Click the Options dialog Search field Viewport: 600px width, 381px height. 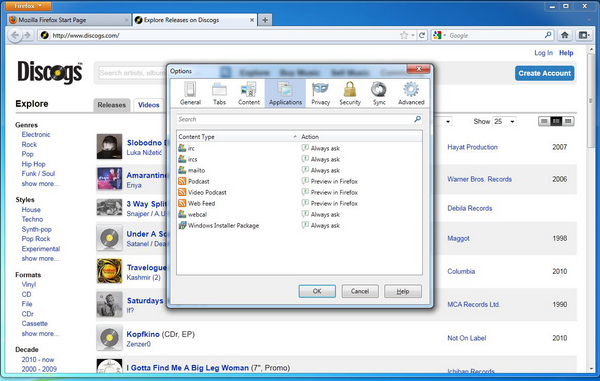[x=299, y=119]
